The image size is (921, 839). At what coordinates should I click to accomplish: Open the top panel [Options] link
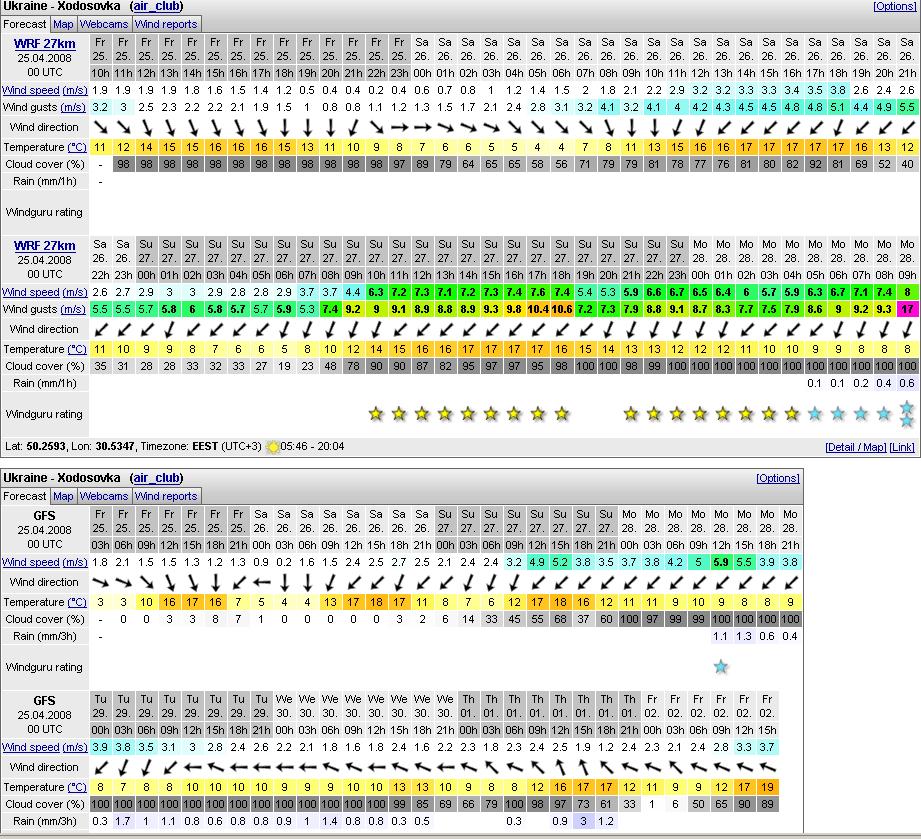893,6
